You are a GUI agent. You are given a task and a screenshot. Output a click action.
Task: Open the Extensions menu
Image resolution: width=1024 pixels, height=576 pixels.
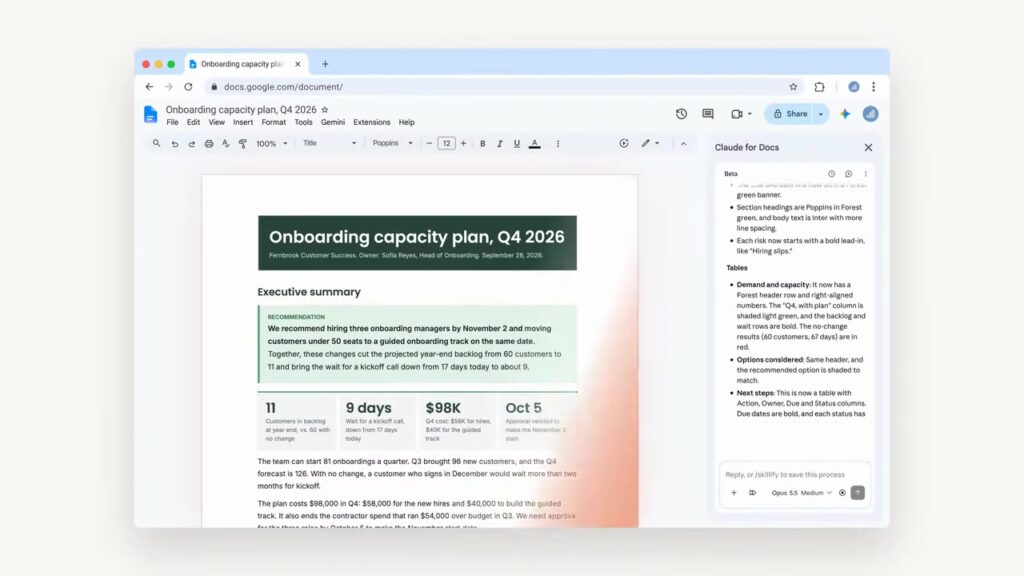pos(372,122)
